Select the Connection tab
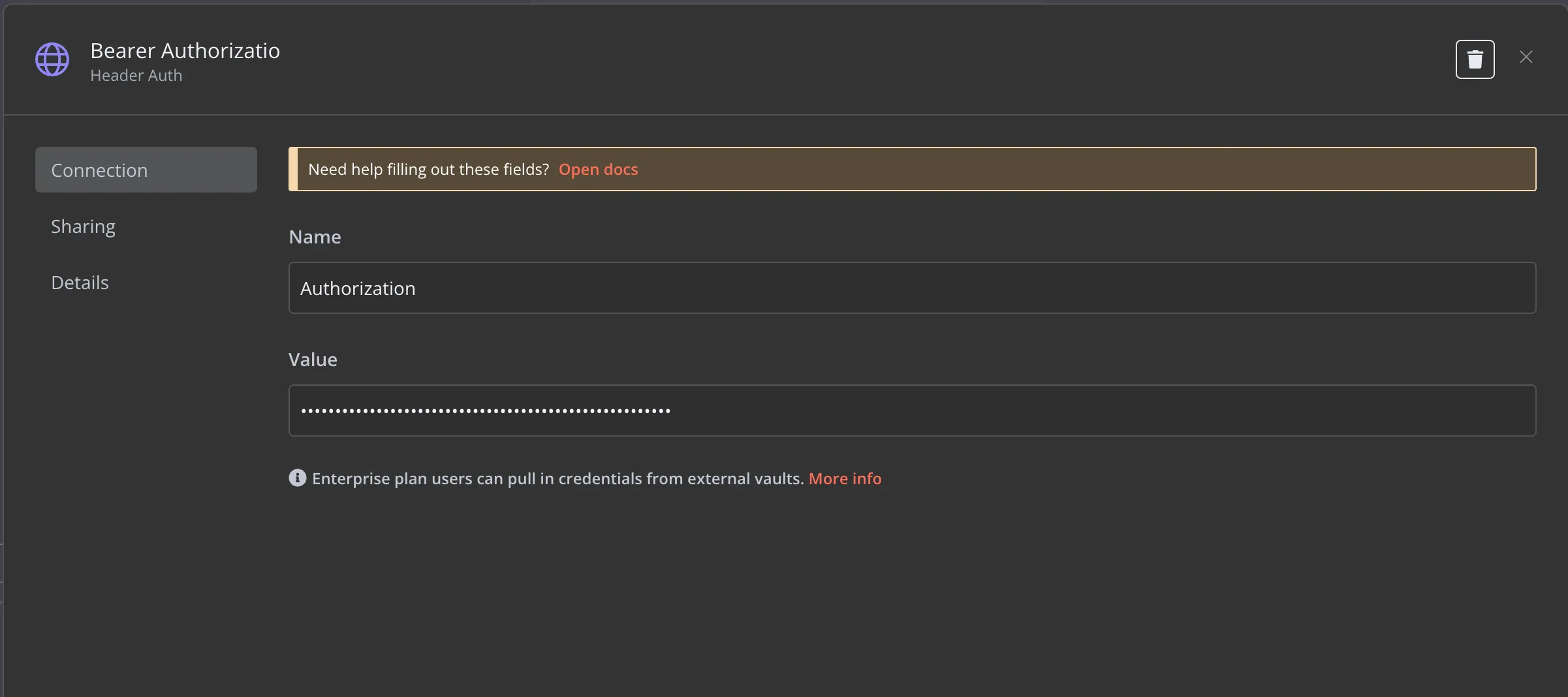 pos(146,170)
